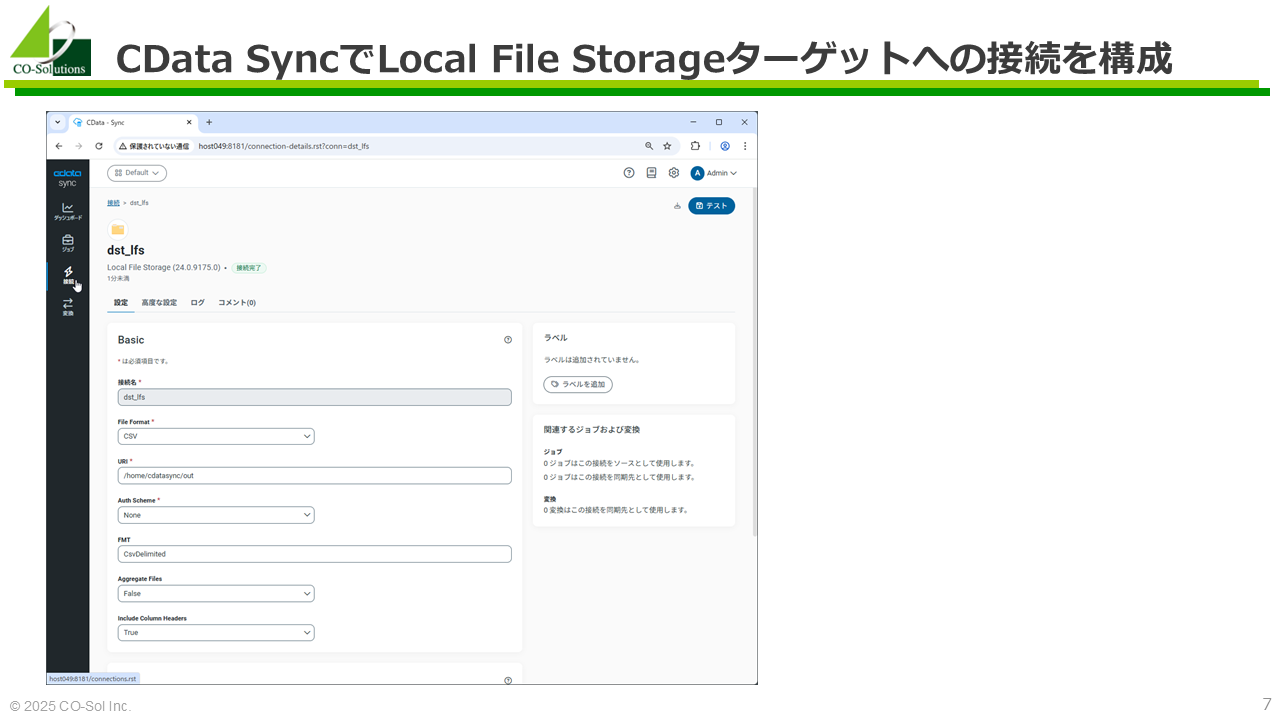The image size is (1280, 720).
Task: Click the dst_lfs connection heading
Action: coord(126,250)
